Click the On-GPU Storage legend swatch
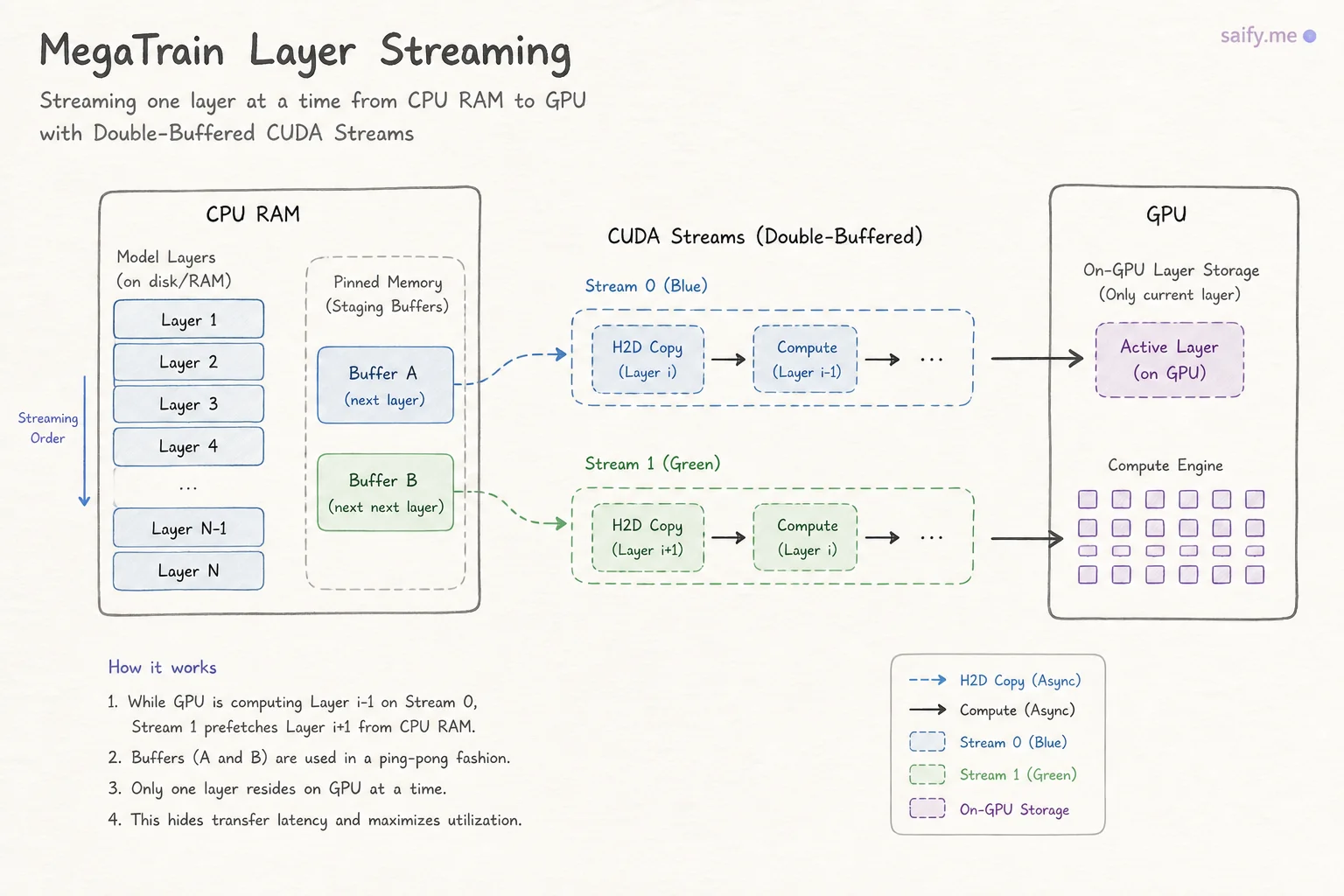The height and width of the screenshot is (896, 1344). click(x=927, y=808)
